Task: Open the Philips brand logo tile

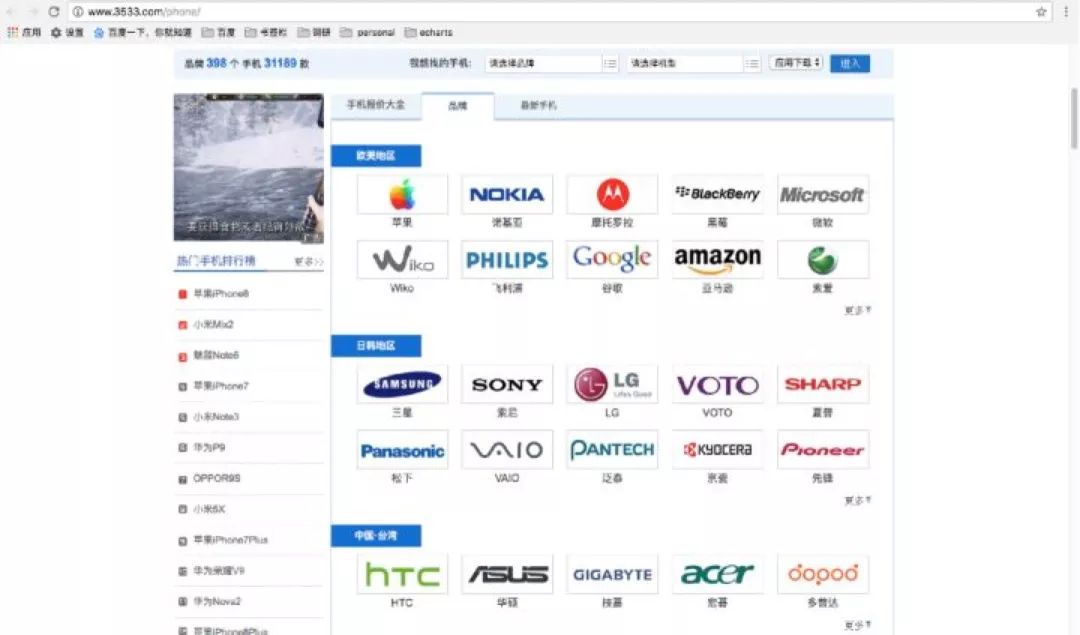Action: (x=507, y=260)
